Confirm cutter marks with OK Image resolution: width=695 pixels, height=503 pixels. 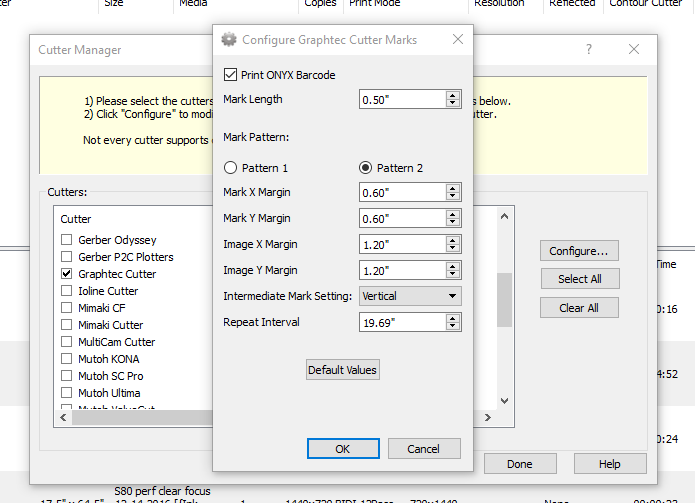click(343, 448)
